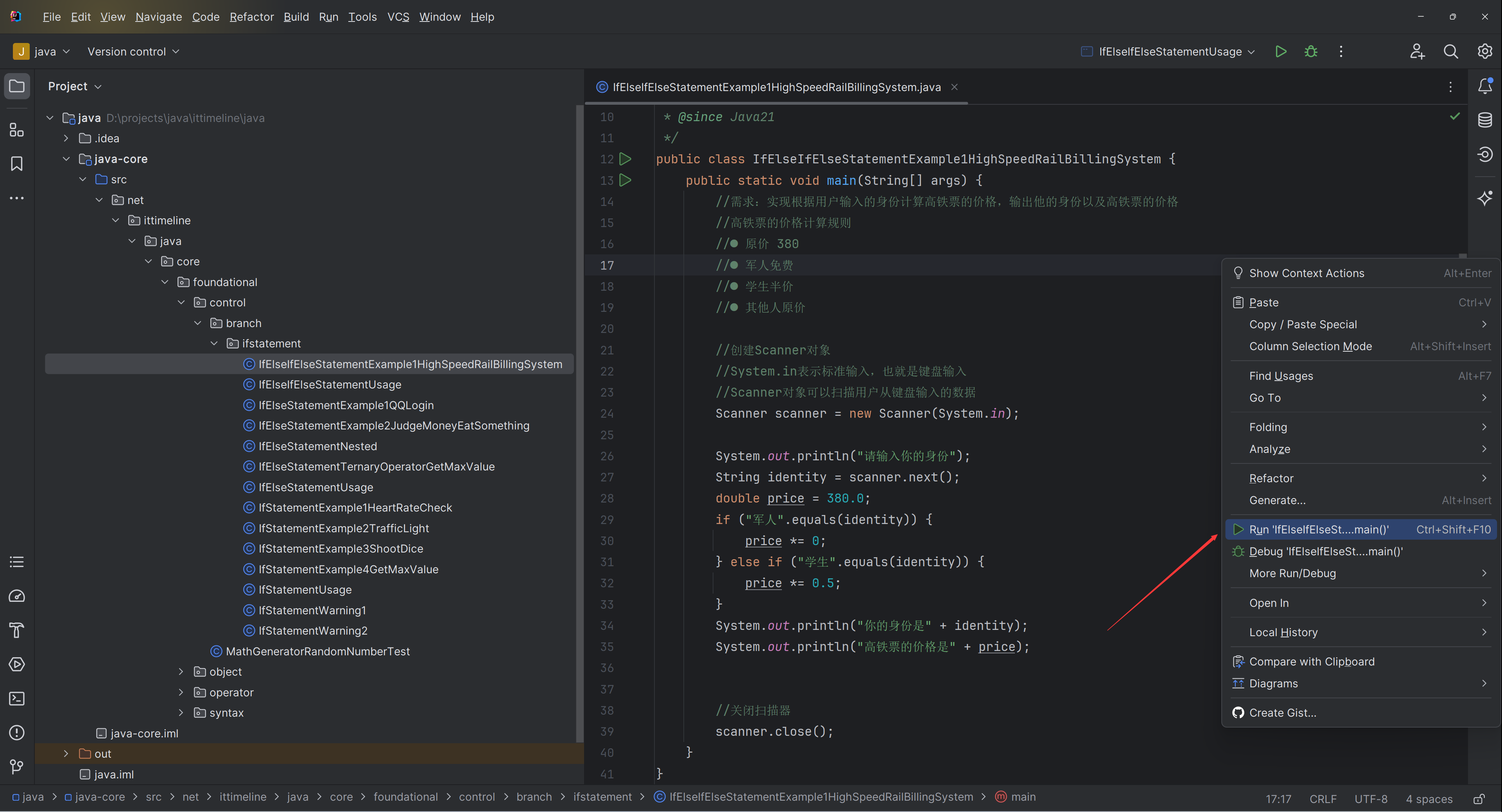Open Code With Me add-user icon
The height and width of the screenshot is (812, 1502).
pos(1418,51)
